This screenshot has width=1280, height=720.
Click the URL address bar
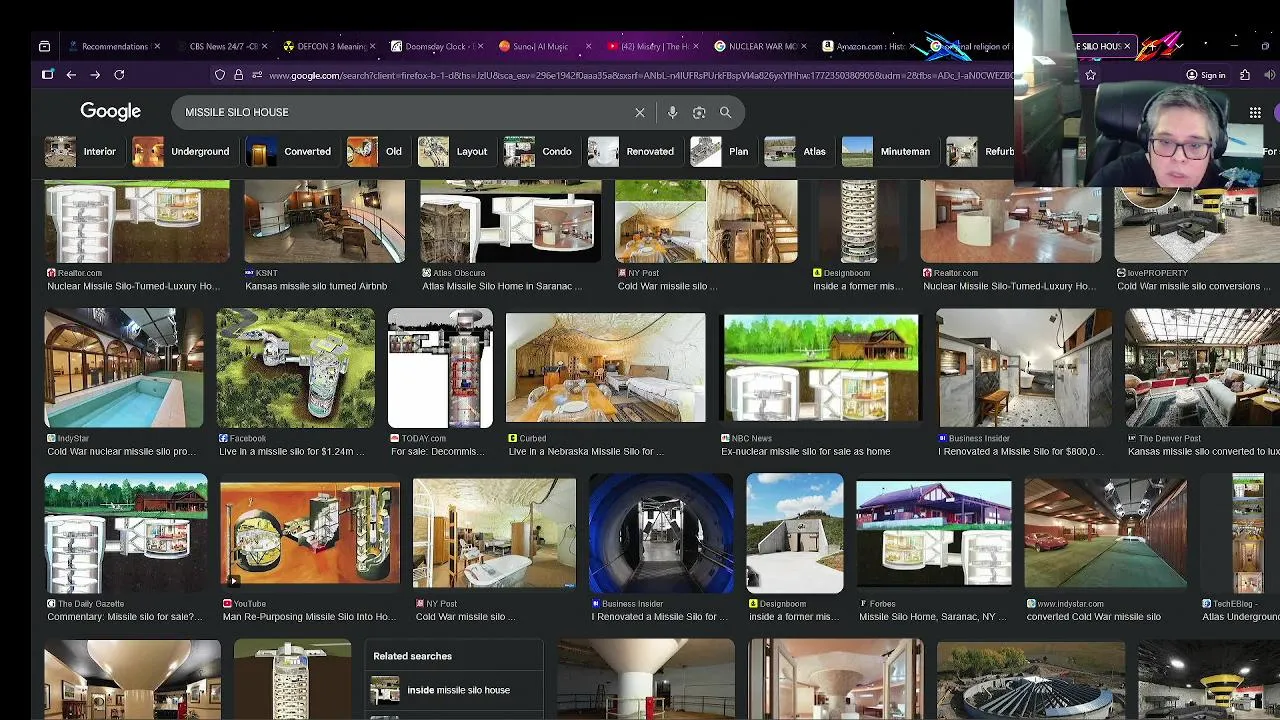640,75
